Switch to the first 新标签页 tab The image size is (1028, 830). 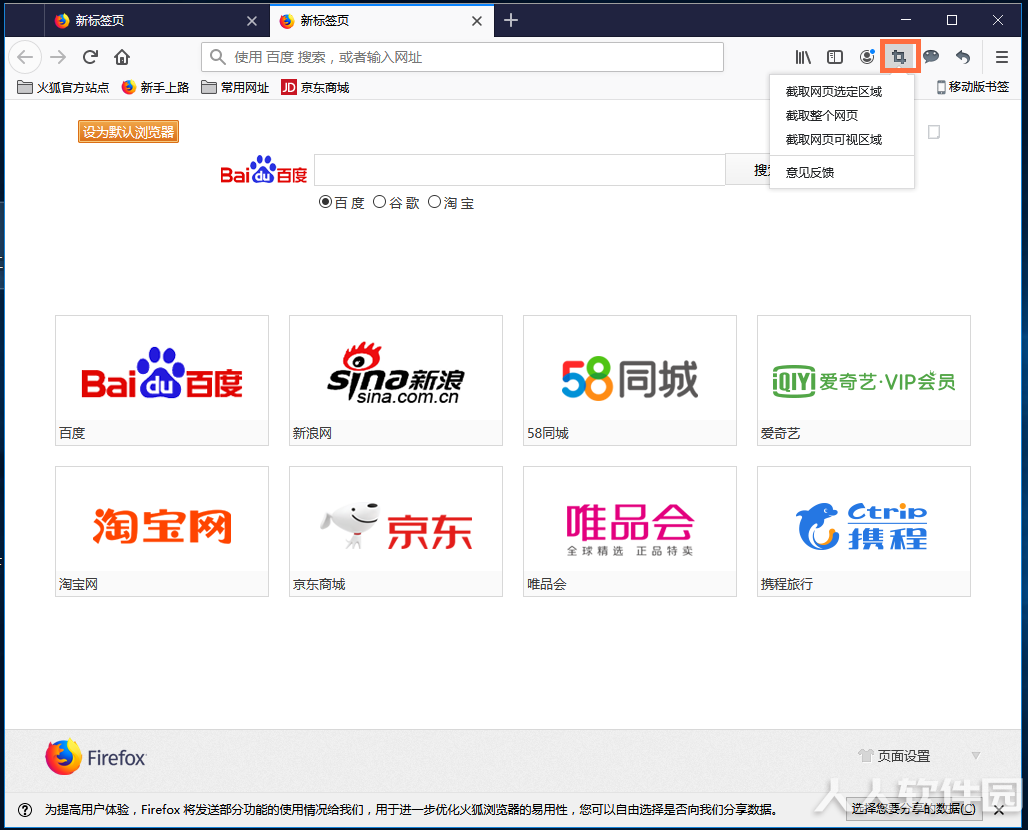click(x=156, y=20)
